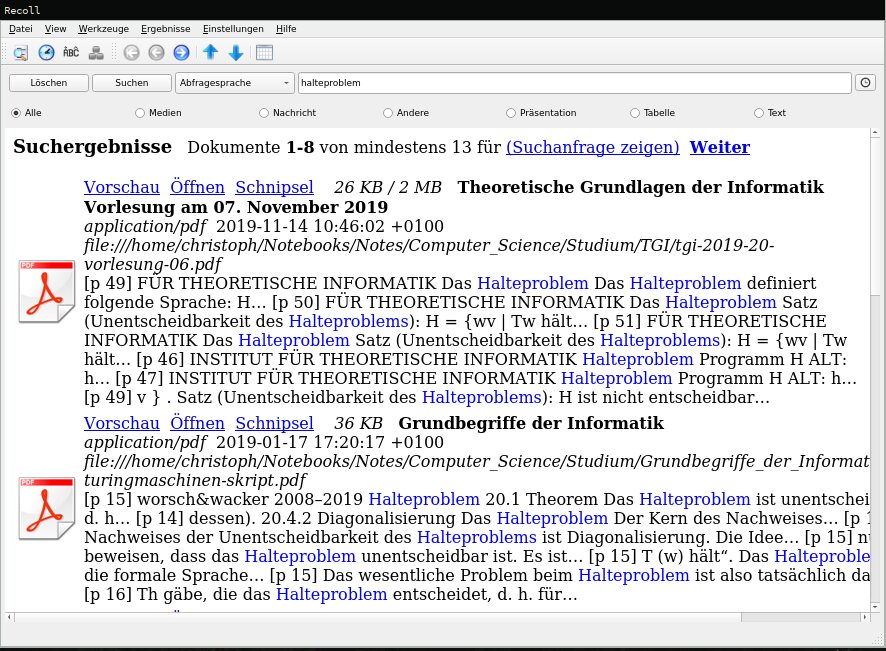
Task: Click Weiter to load more results
Action: [719, 147]
